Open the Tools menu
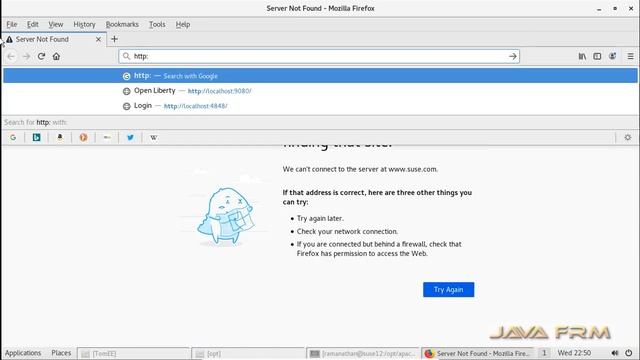The width and height of the screenshot is (640, 360). point(157,24)
